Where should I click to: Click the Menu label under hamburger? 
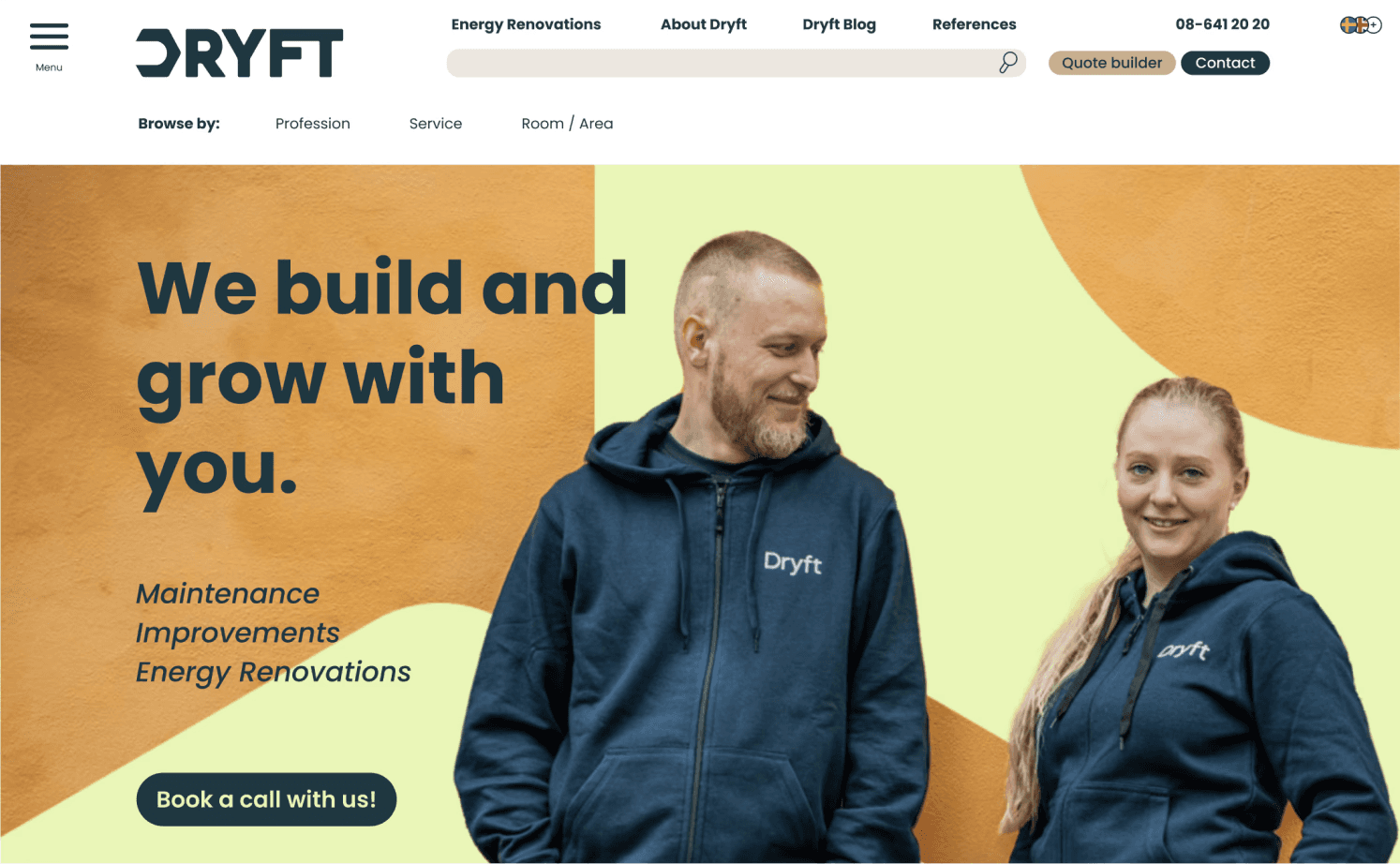49,67
